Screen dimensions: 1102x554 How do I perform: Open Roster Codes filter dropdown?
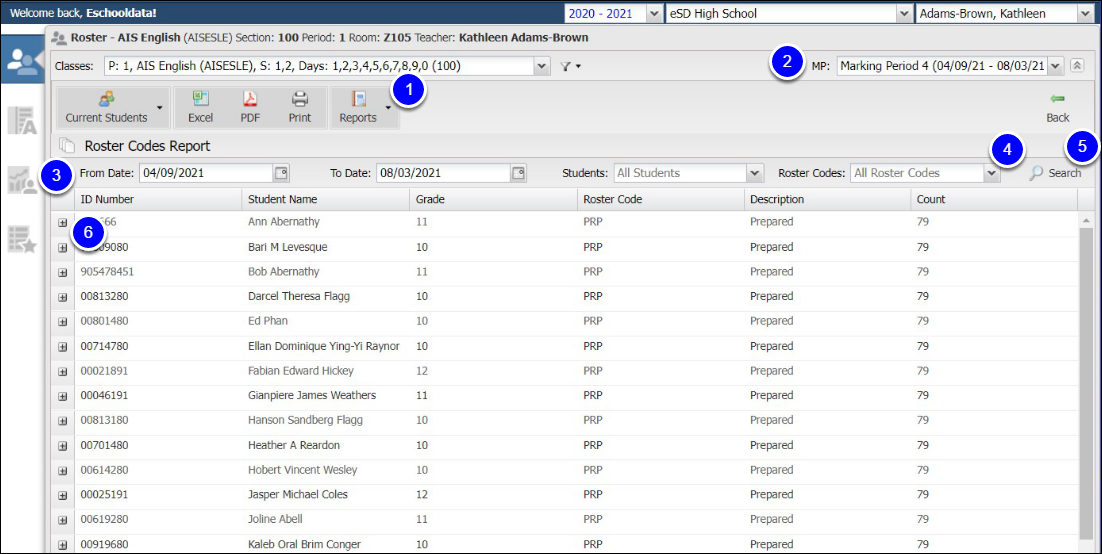(x=992, y=172)
